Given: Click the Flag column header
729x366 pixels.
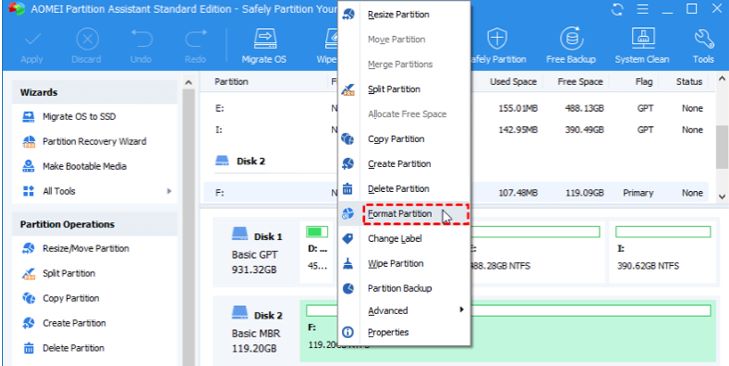Looking at the screenshot, I should coord(644,82).
